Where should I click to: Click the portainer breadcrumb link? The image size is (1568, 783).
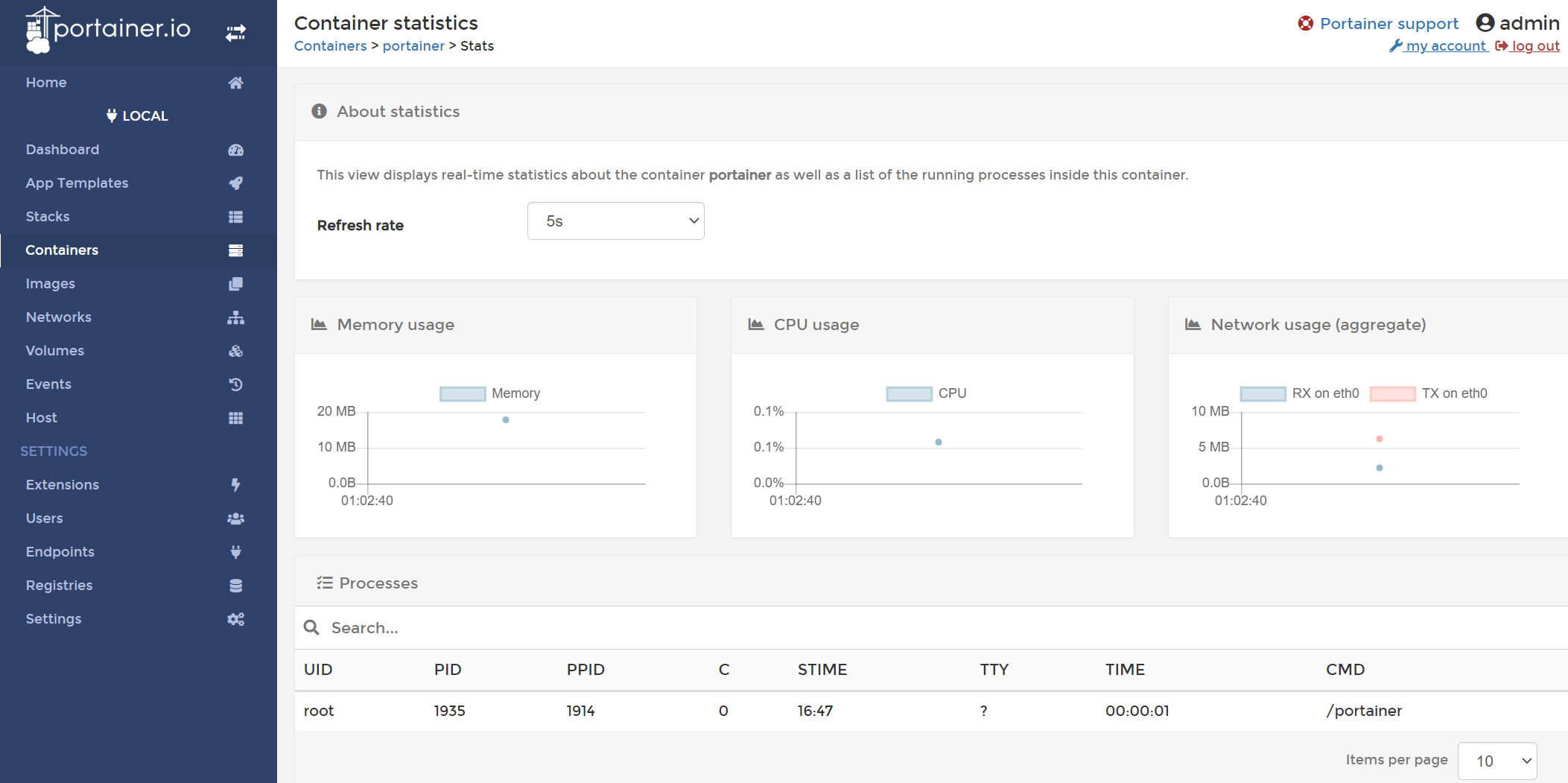(413, 46)
